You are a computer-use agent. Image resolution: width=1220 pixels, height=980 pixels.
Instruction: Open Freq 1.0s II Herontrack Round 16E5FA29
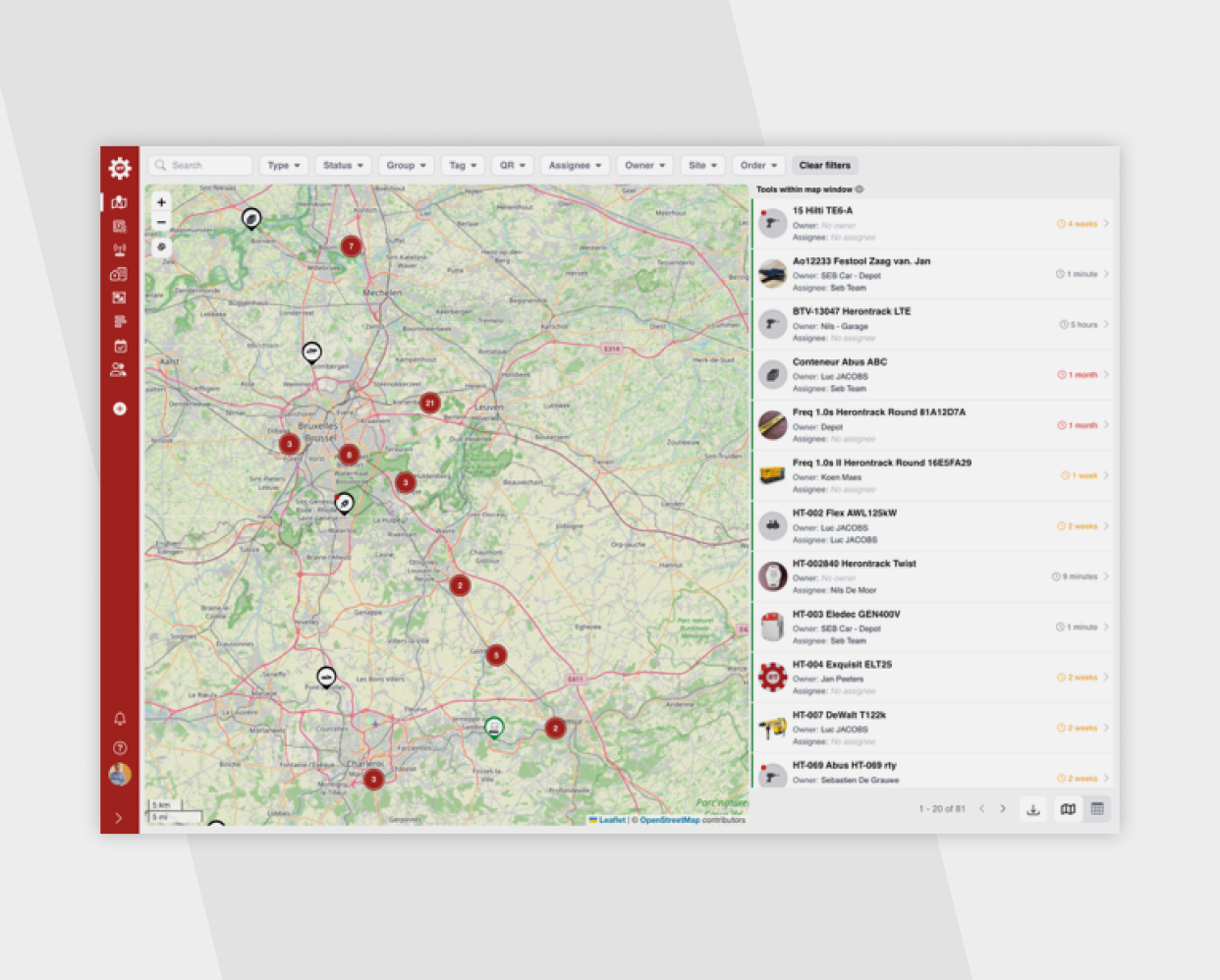click(934, 475)
